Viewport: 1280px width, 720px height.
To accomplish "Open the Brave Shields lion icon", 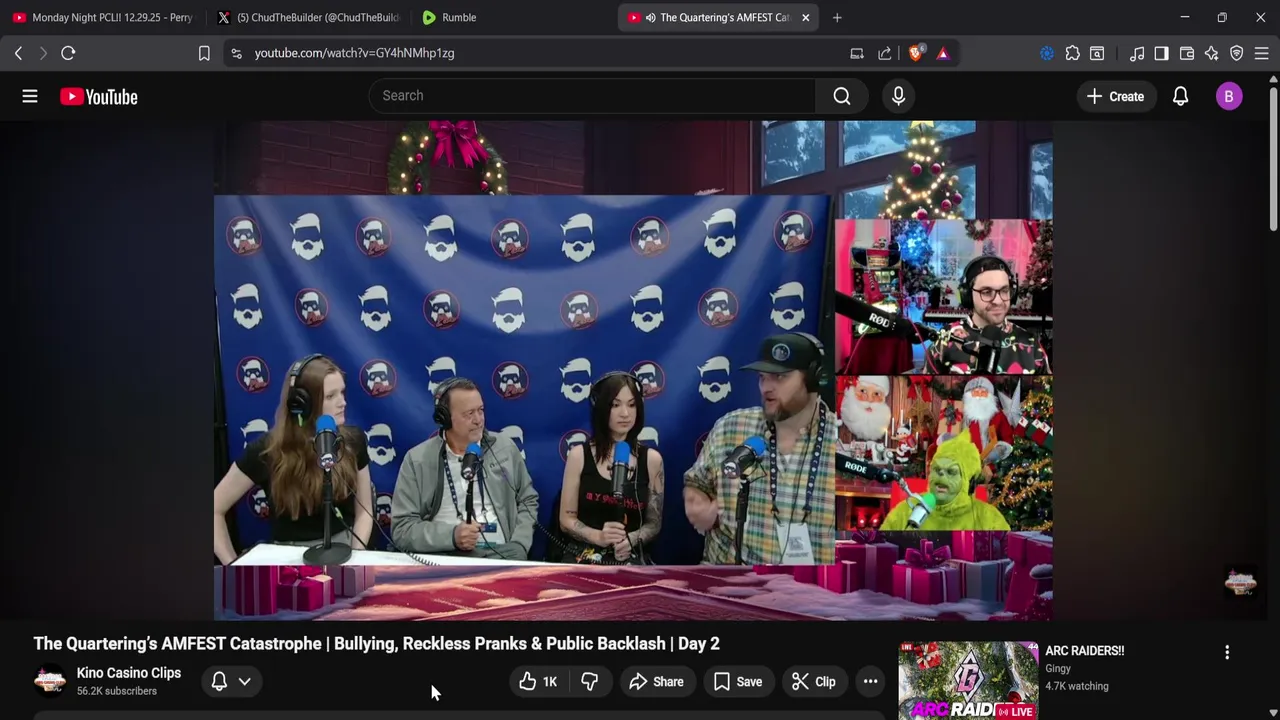I will coord(915,53).
